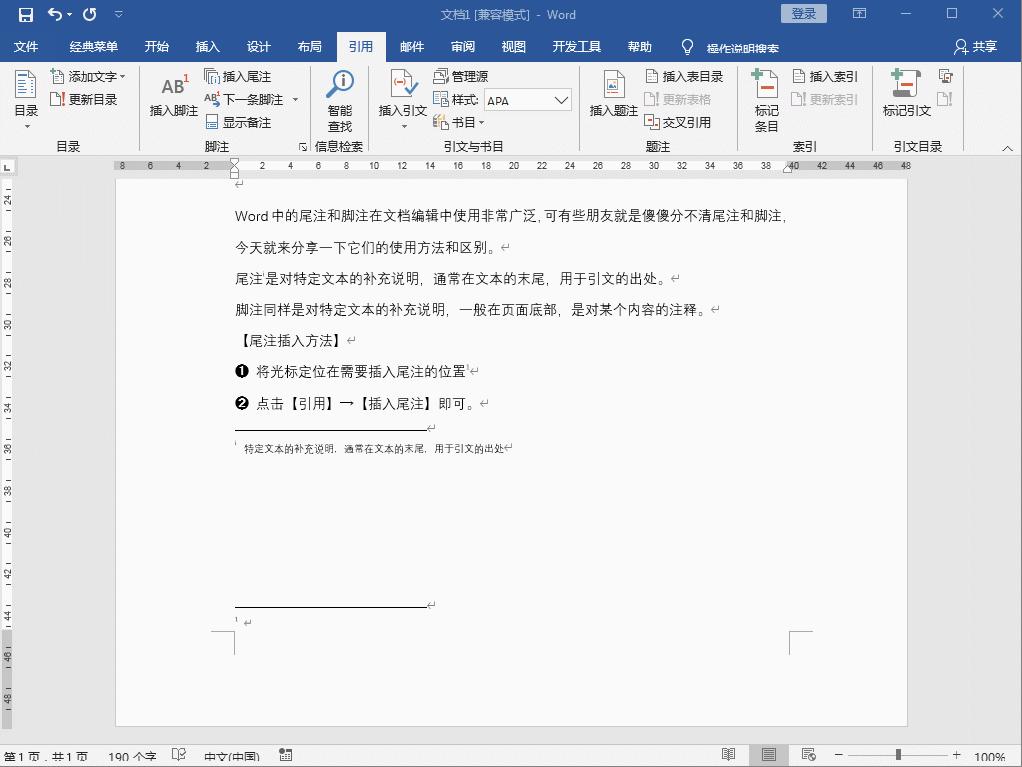1022x767 pixels.
Task: Click the page count in status bar
Action: tap(46, 757)
